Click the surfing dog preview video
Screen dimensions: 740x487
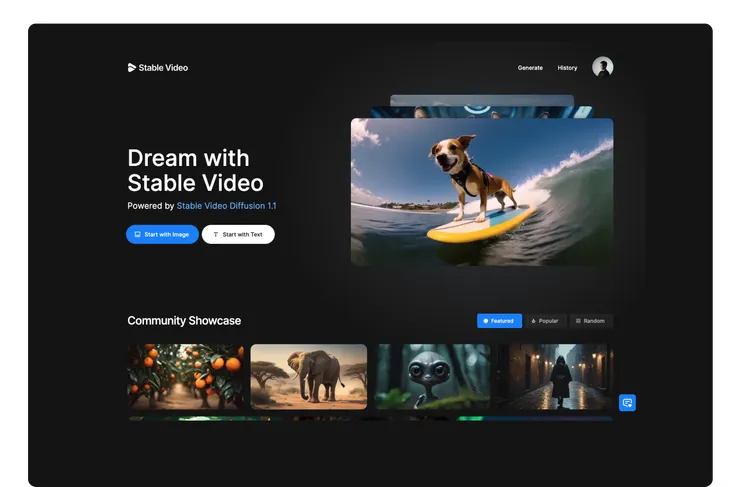click(x=482, y=192)
